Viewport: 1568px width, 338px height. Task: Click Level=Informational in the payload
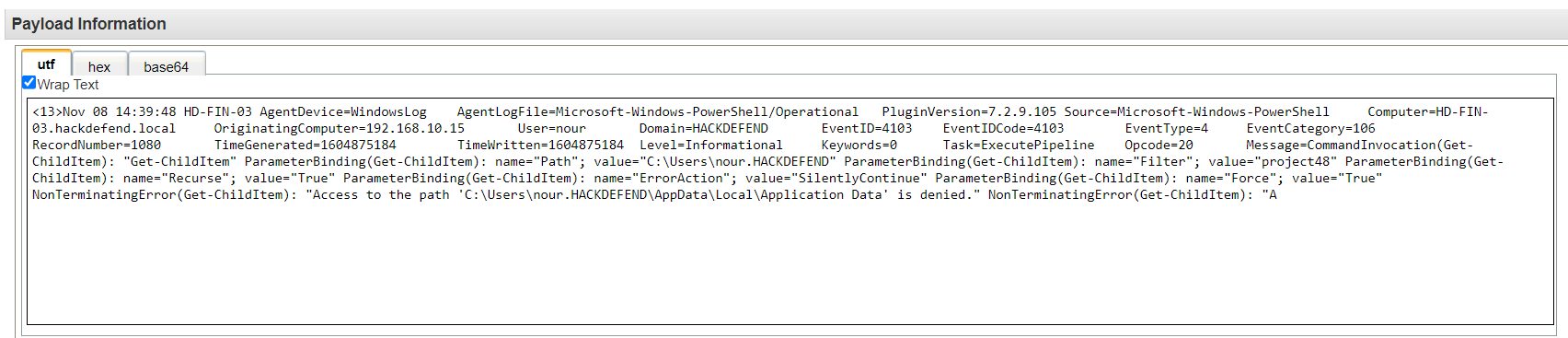point(711,145)
